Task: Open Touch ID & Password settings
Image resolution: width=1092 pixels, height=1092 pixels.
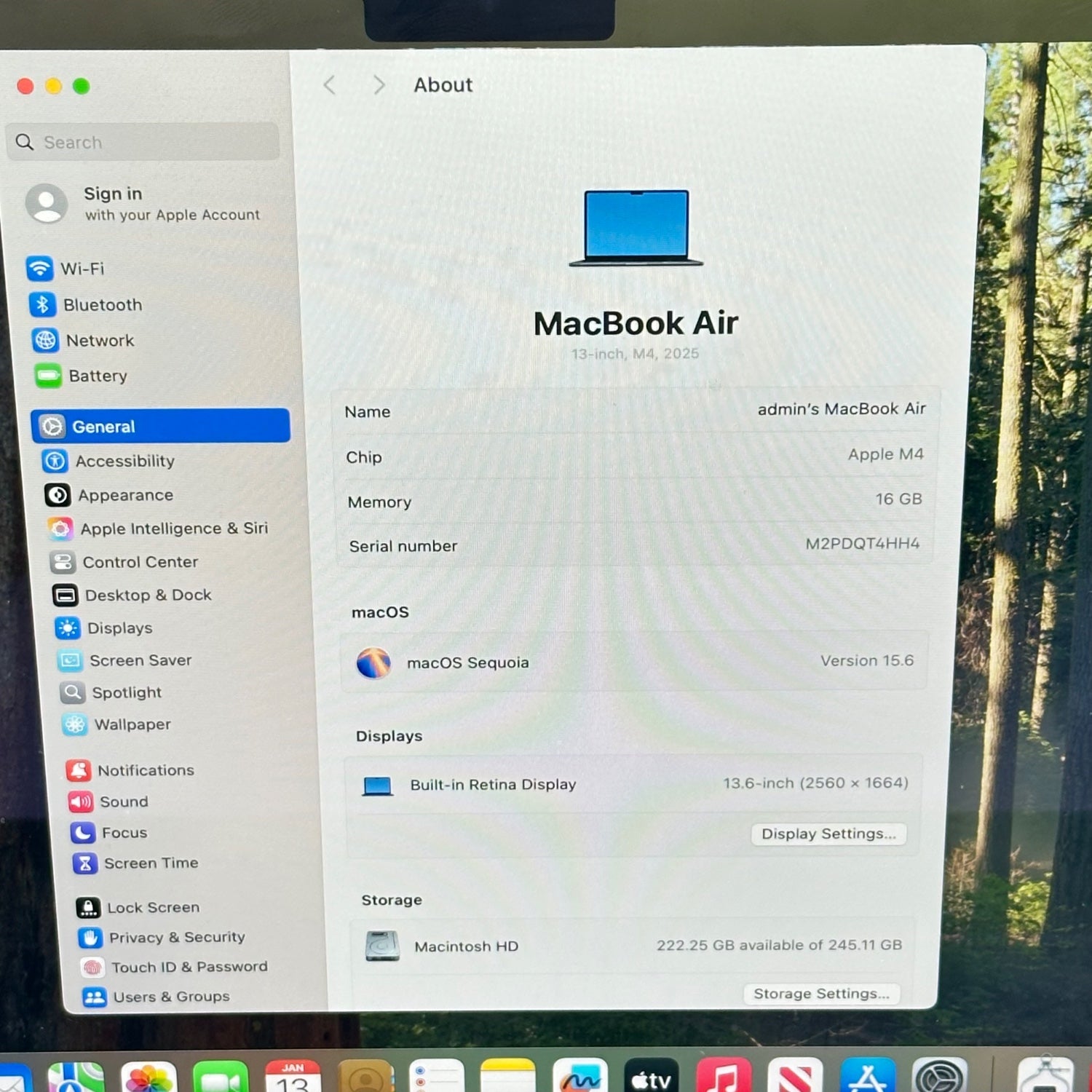Action: [189, 967]
